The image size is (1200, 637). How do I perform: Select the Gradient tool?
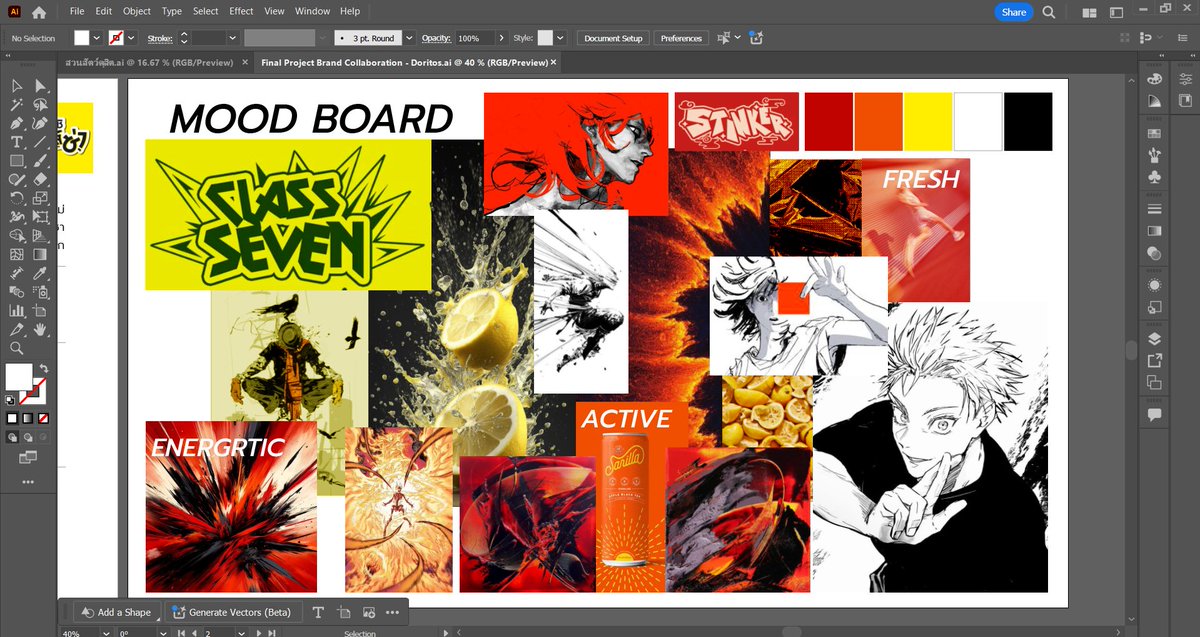click(41, 254)
